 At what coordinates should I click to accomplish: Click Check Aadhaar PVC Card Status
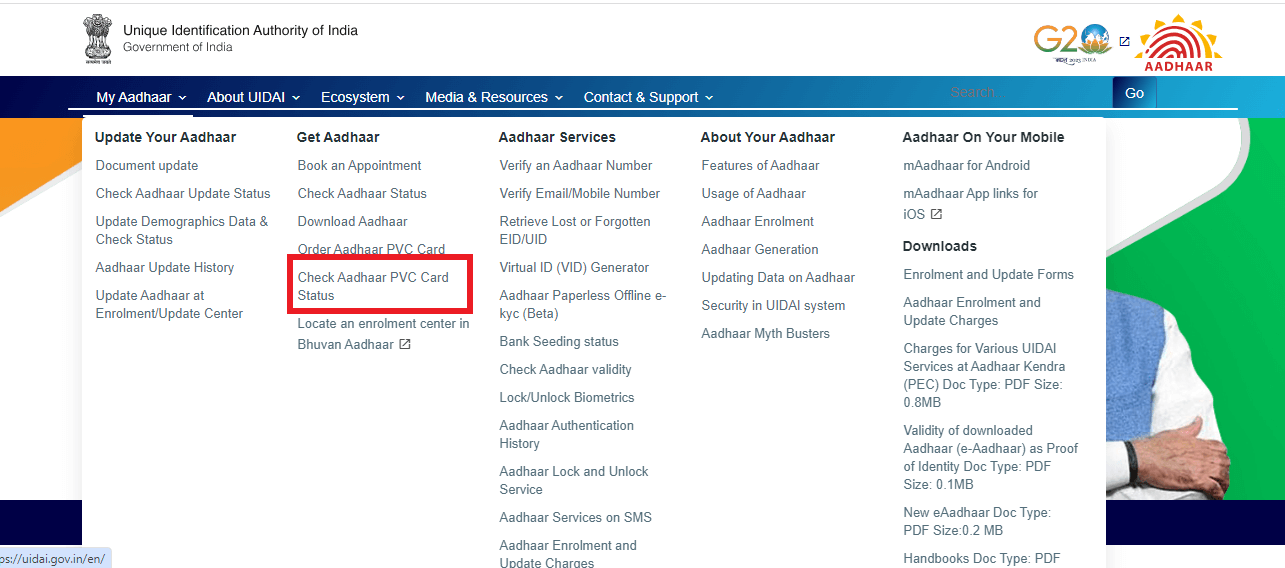click(373, 287)
